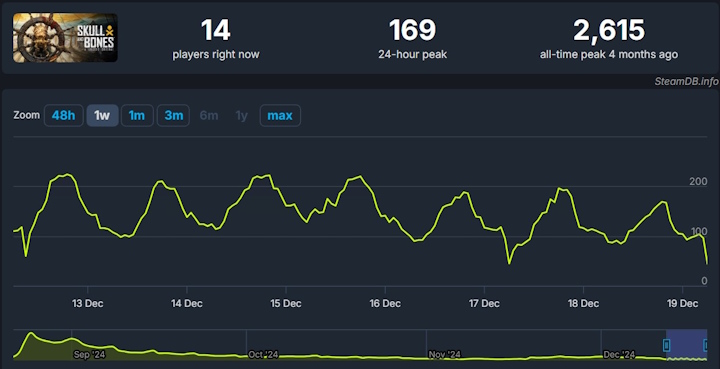Click the 100 y-axis value
Viewport: 720px width, 369px height.
[698, 231]
